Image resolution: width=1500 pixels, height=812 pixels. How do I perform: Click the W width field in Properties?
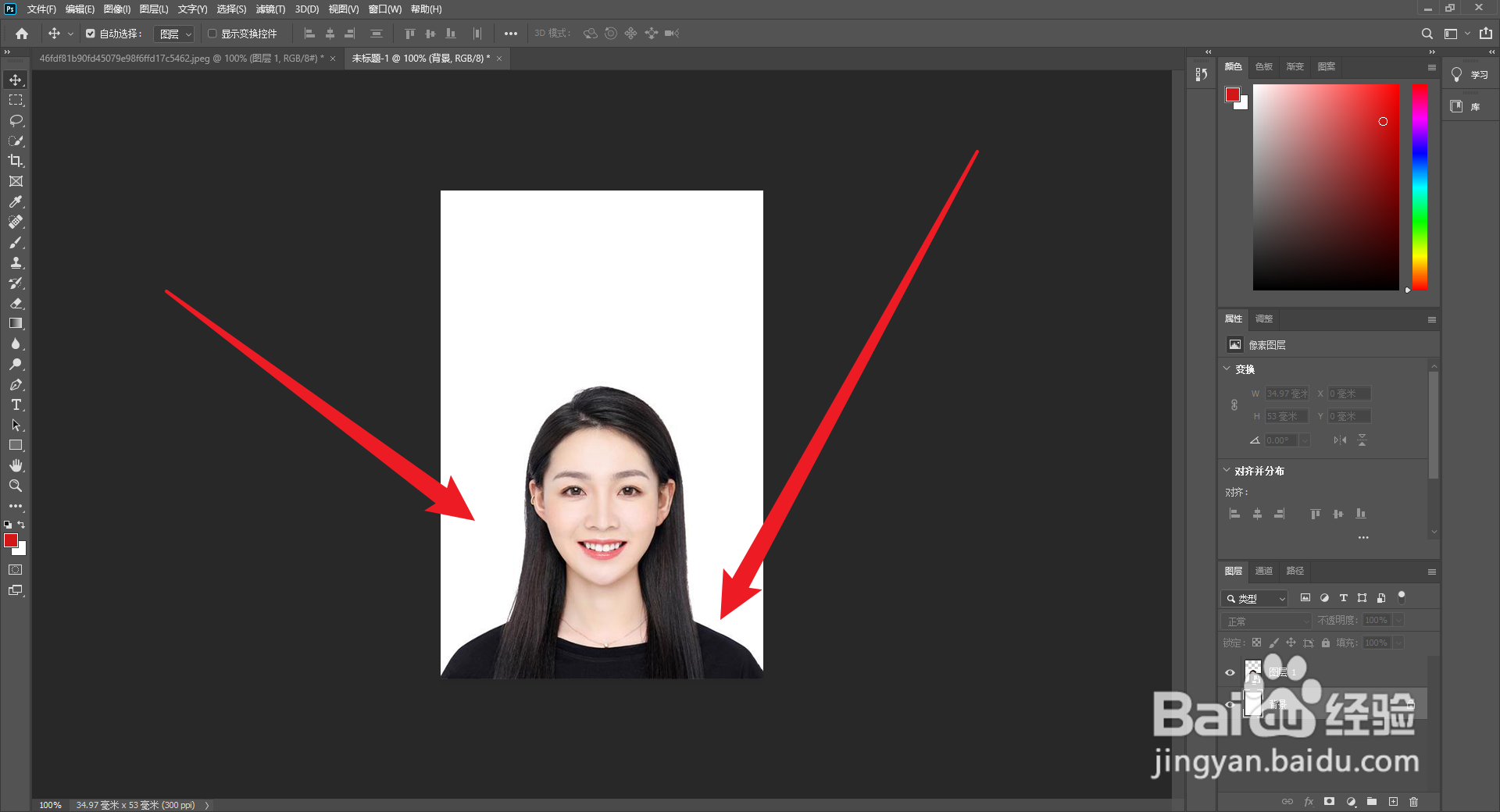(1286, 394)
